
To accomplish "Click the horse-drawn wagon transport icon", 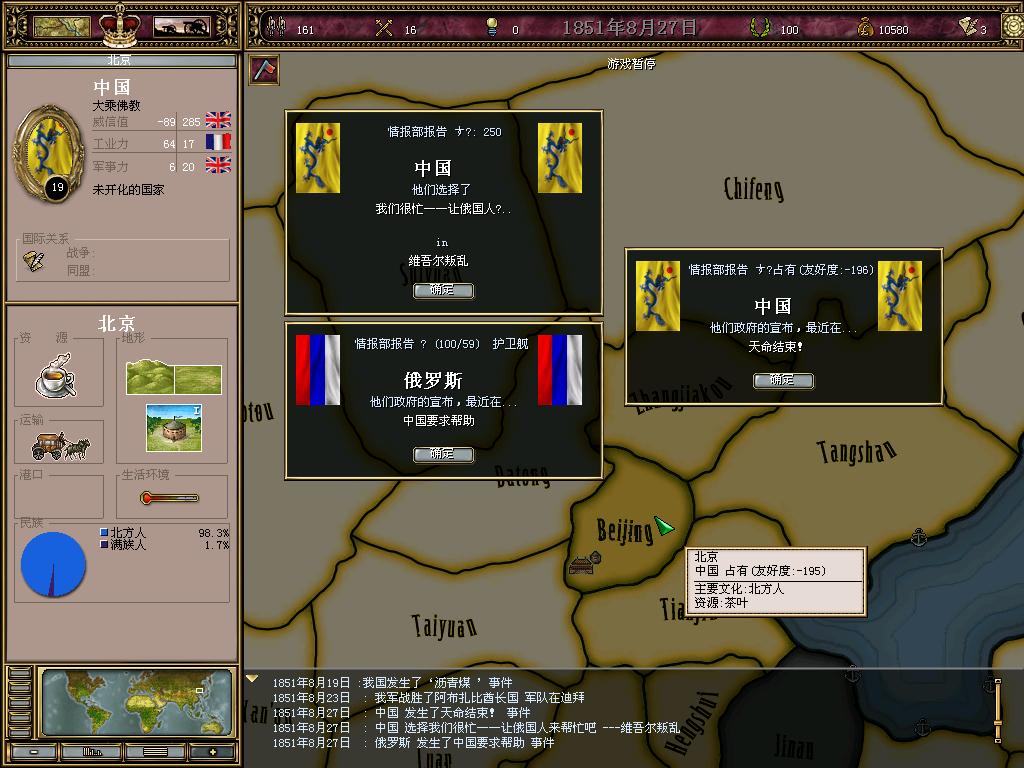I will click(60, 446).
